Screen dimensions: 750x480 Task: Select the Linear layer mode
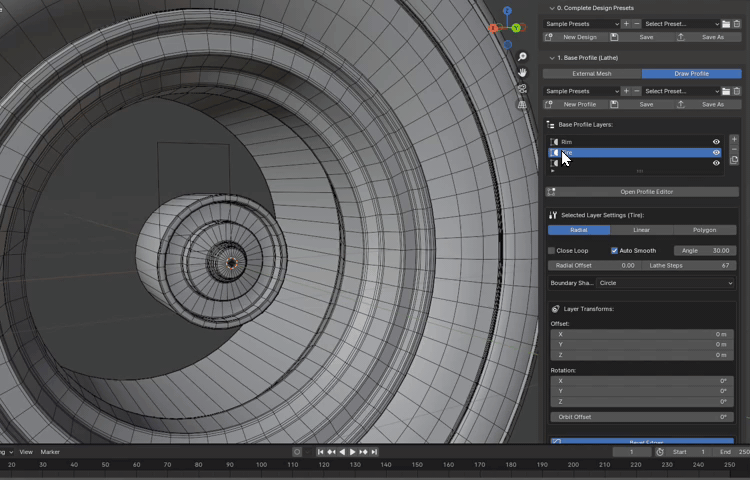641,230
